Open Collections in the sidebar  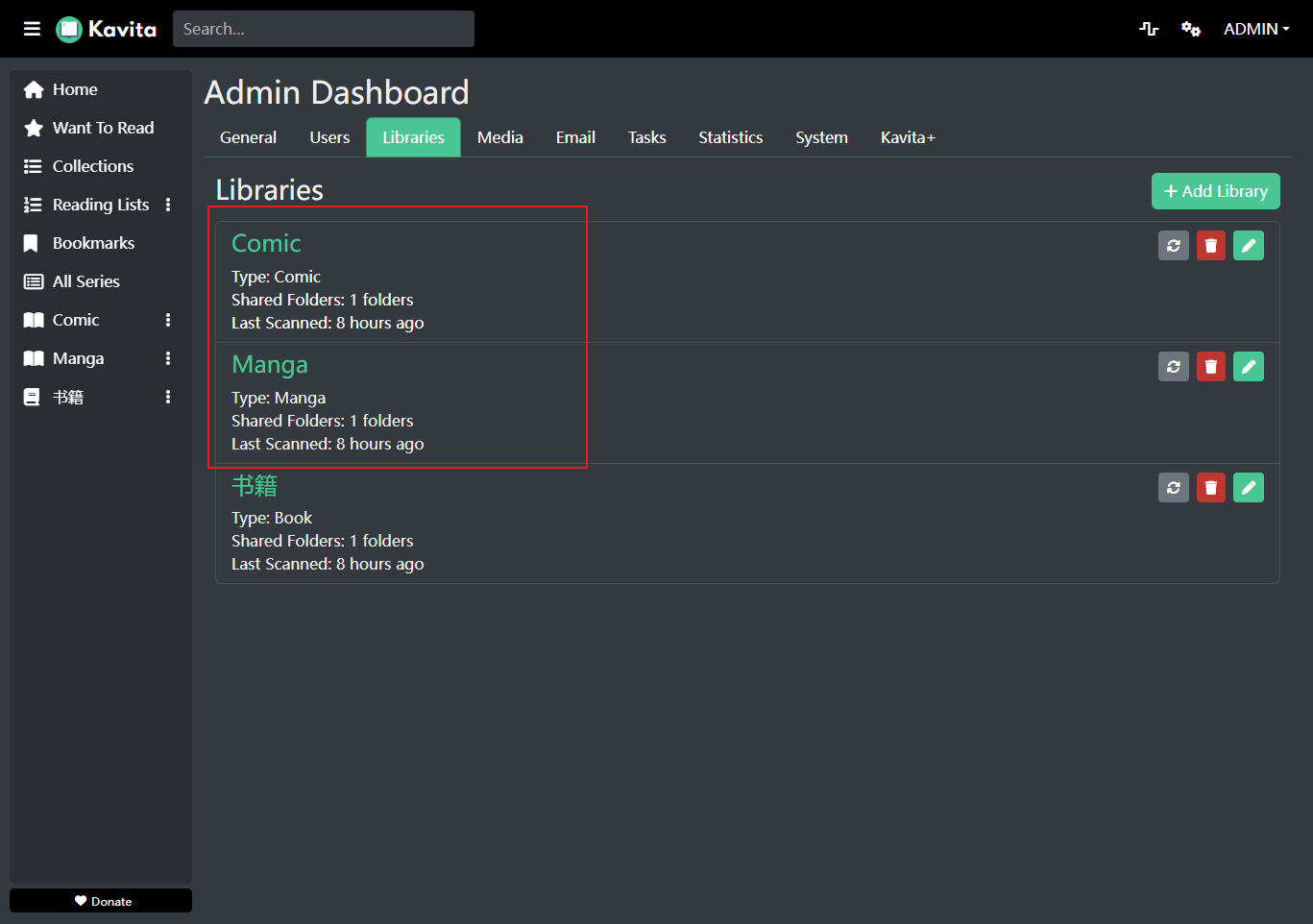pyautogui.click(x=93, y=166)
